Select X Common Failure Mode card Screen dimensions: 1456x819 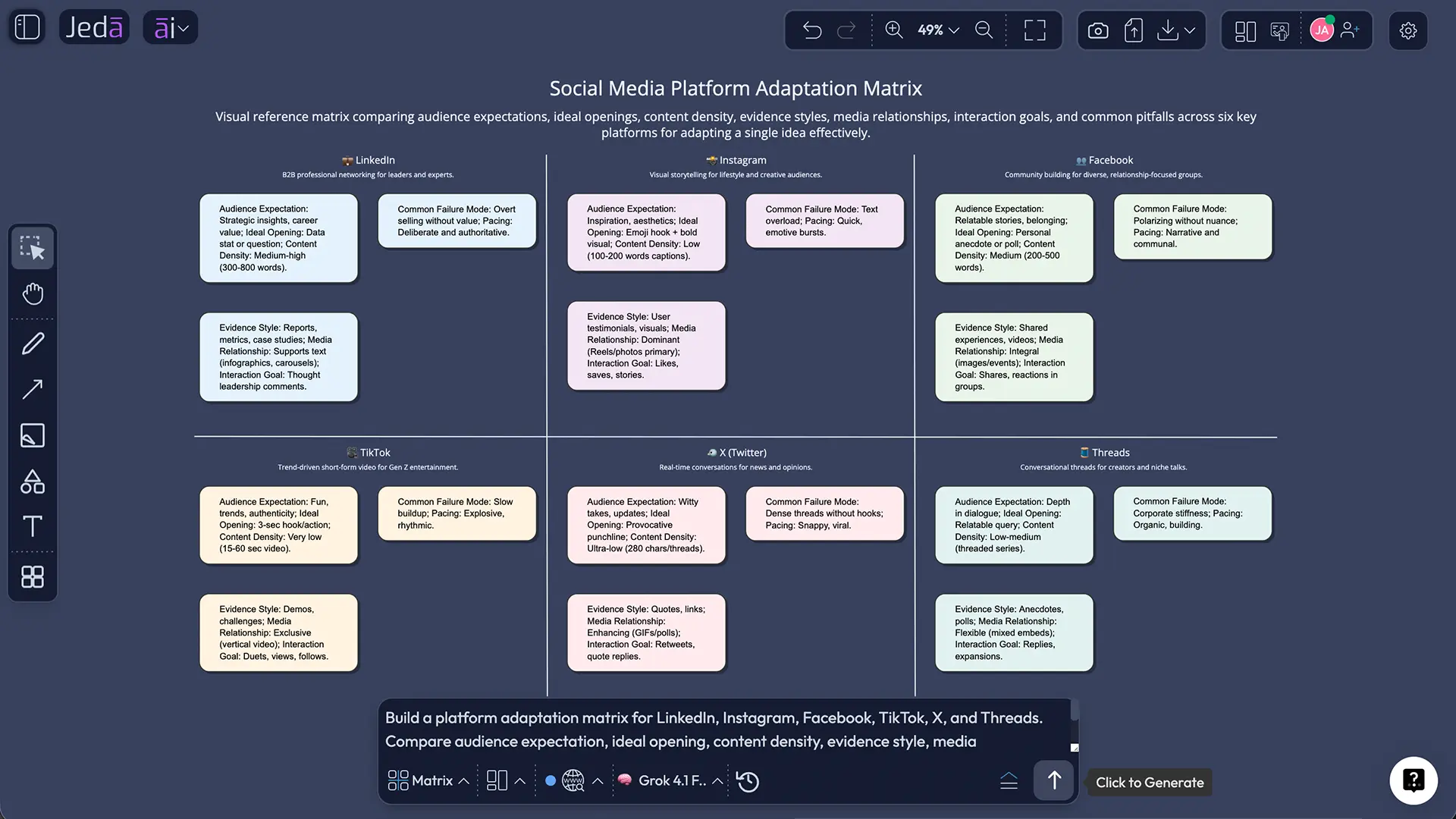(825, 513)
